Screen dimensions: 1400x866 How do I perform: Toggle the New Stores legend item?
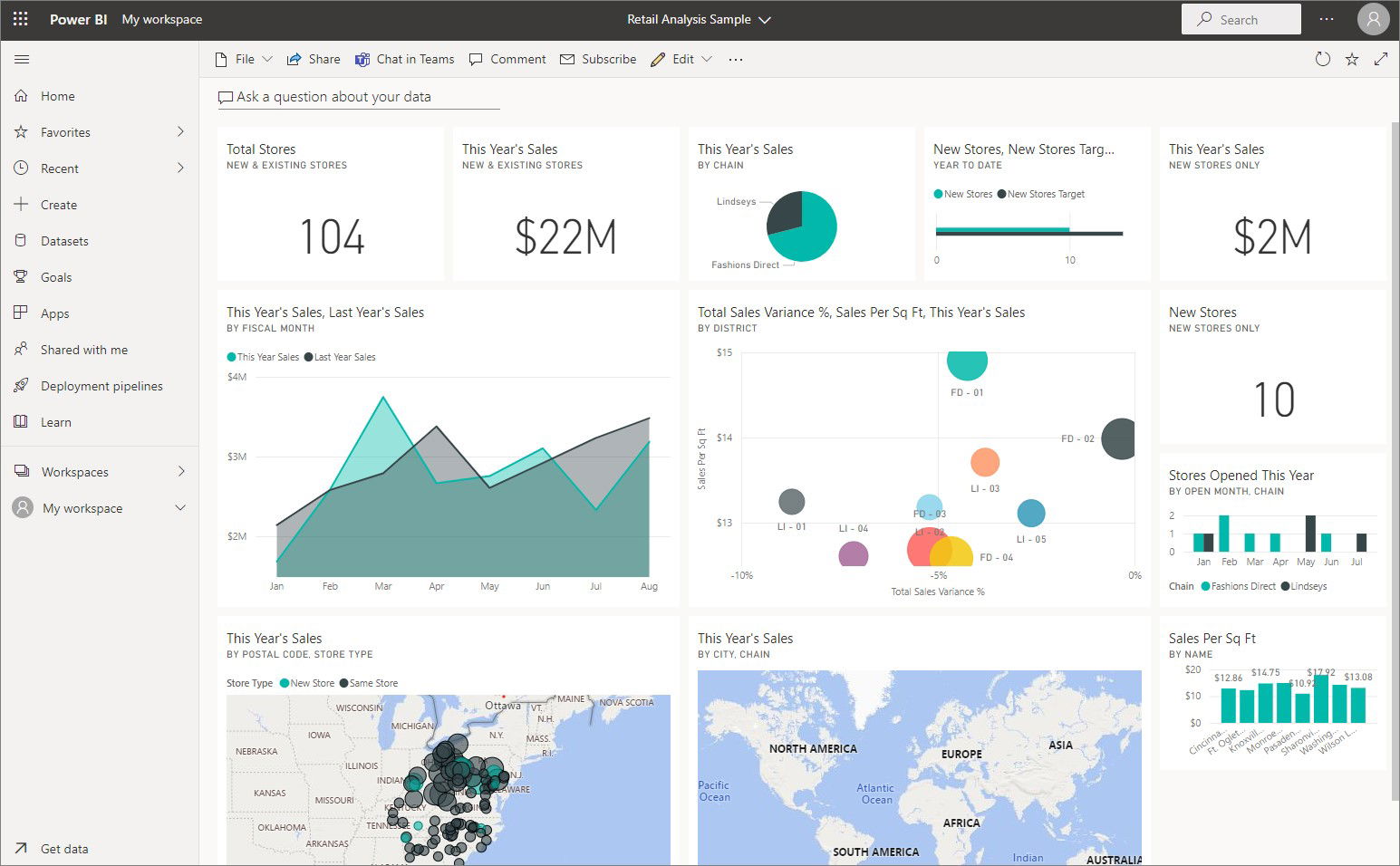963,193
